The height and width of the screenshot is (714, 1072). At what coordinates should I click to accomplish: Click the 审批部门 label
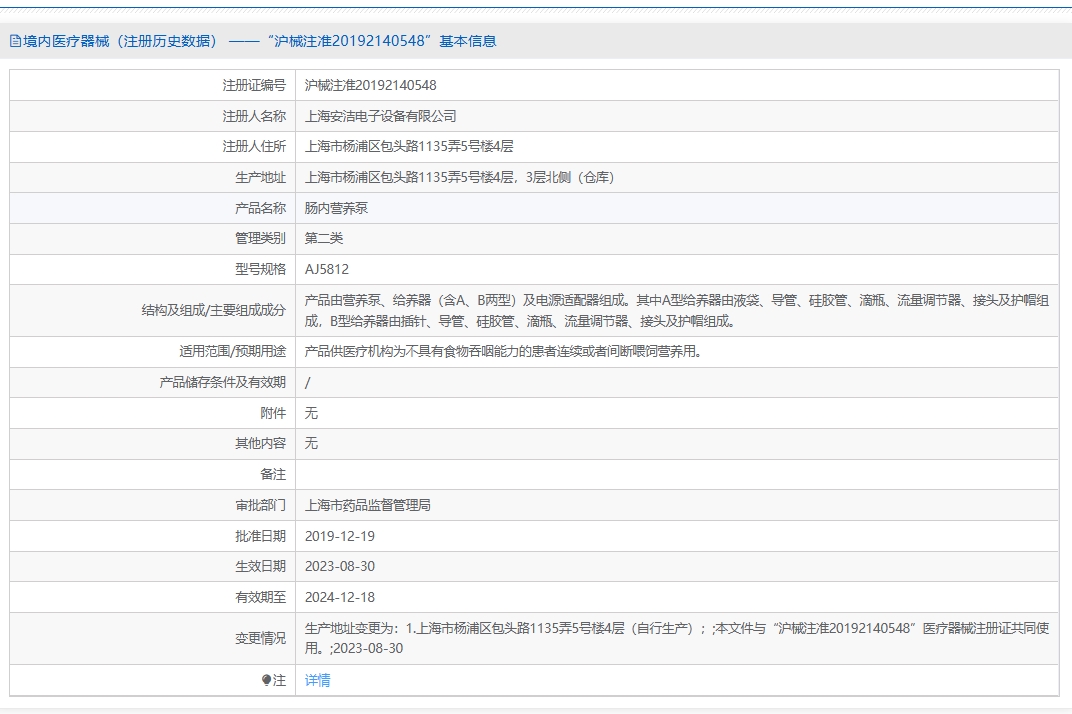pos(260,505)
